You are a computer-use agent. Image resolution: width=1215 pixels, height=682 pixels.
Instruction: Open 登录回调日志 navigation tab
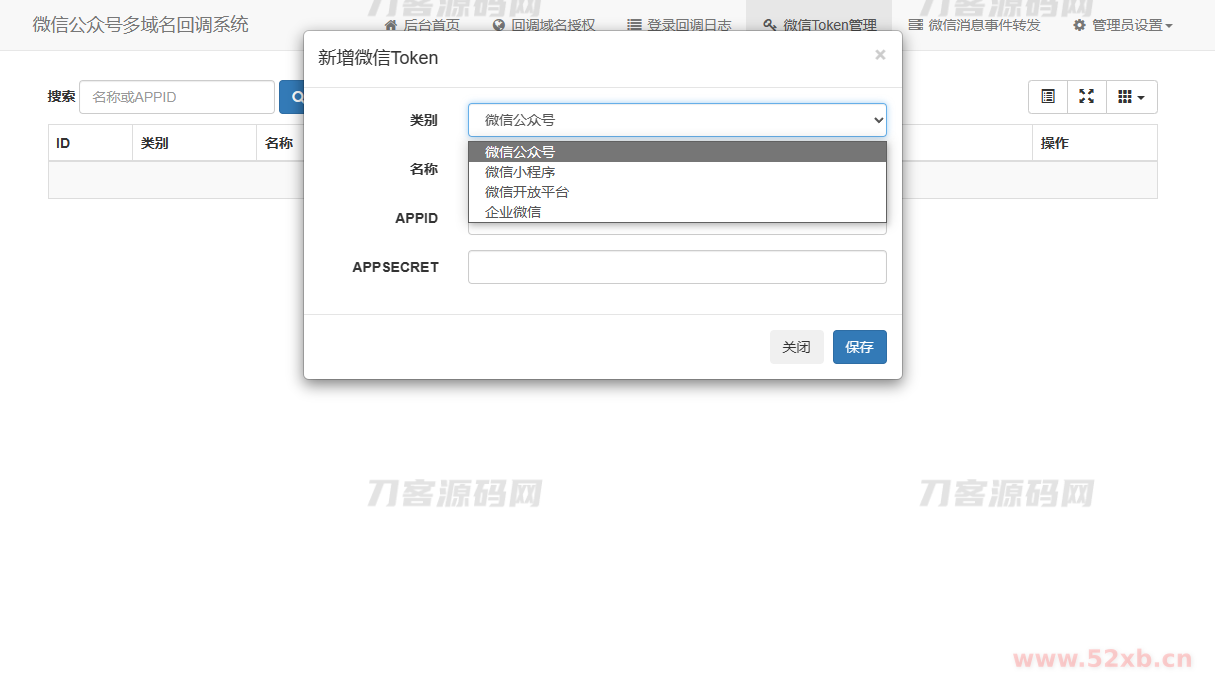679,25
